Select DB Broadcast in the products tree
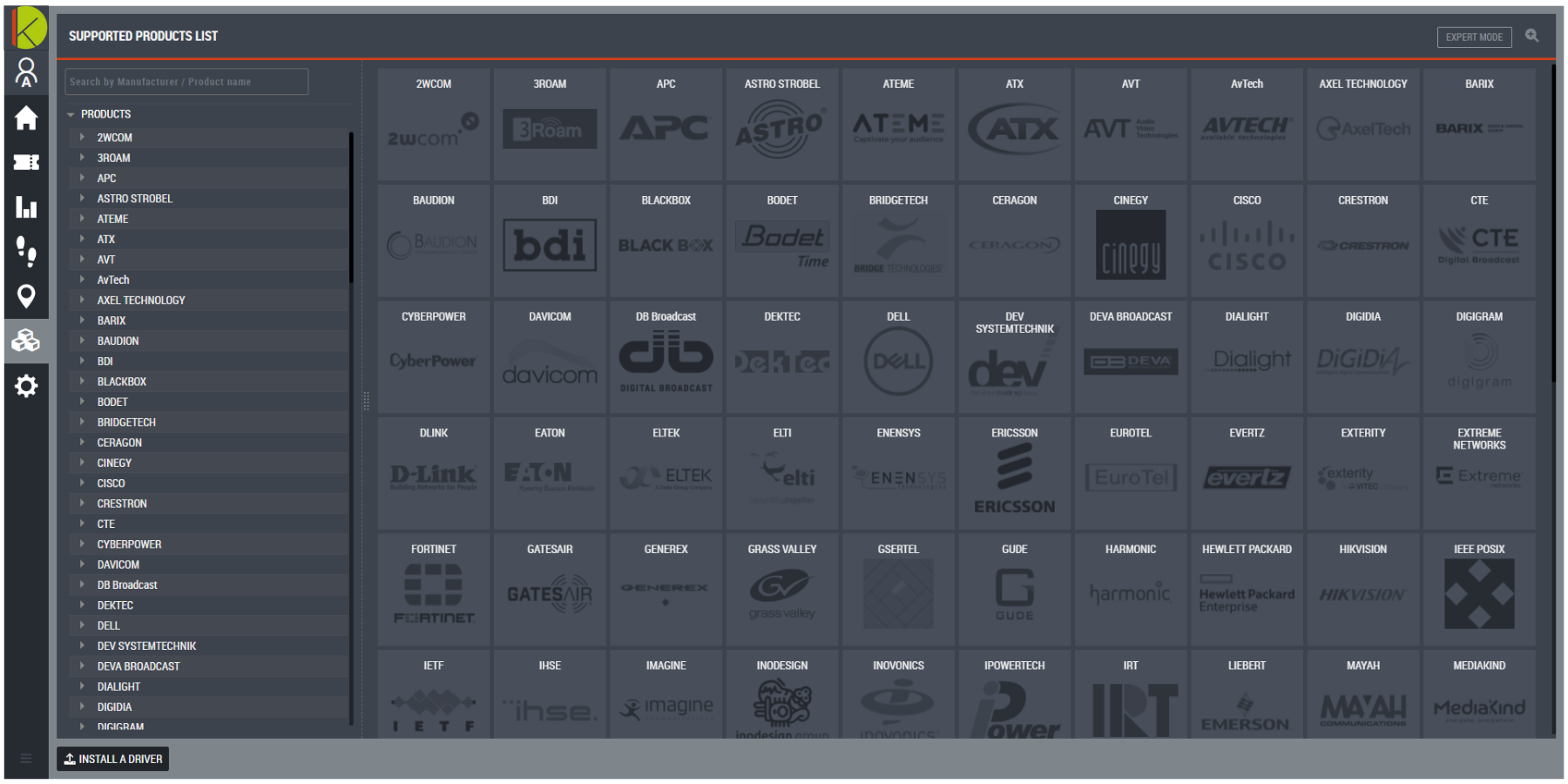Screen dimensions: 1568x784 tap(127, 585)
